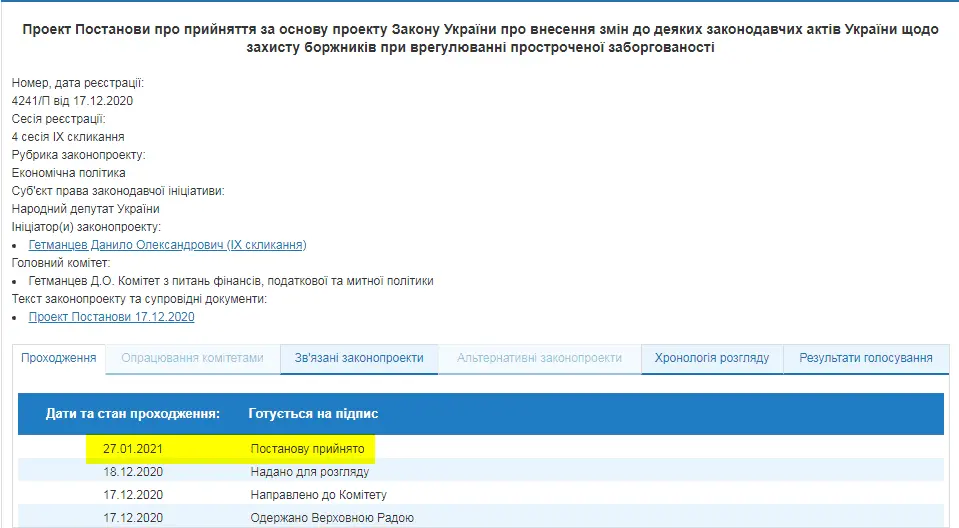Click the Дати та стан проходження header
The width and height of the screenshot is (959, 528).
132,413
